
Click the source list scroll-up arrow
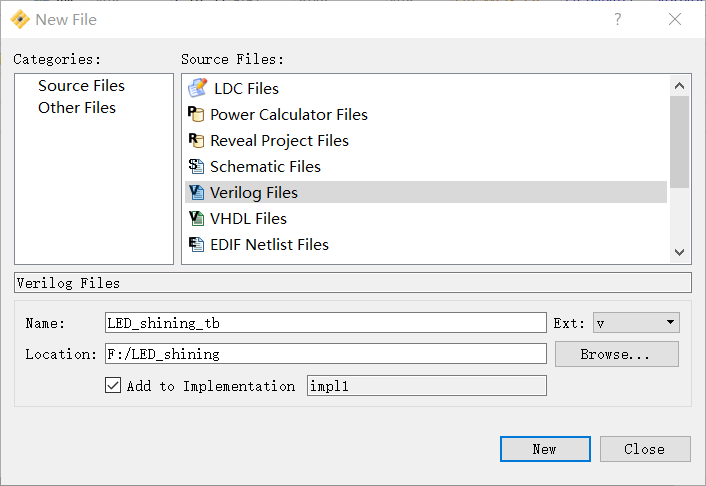pyautogui.click(x=679, y=86)
